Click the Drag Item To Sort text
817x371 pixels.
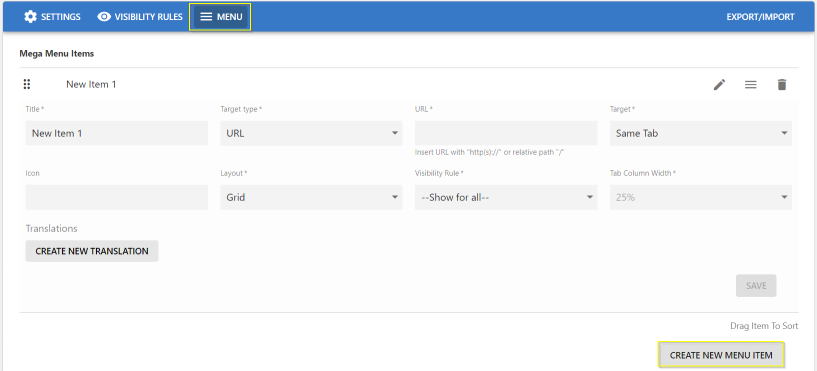(764, 326)
